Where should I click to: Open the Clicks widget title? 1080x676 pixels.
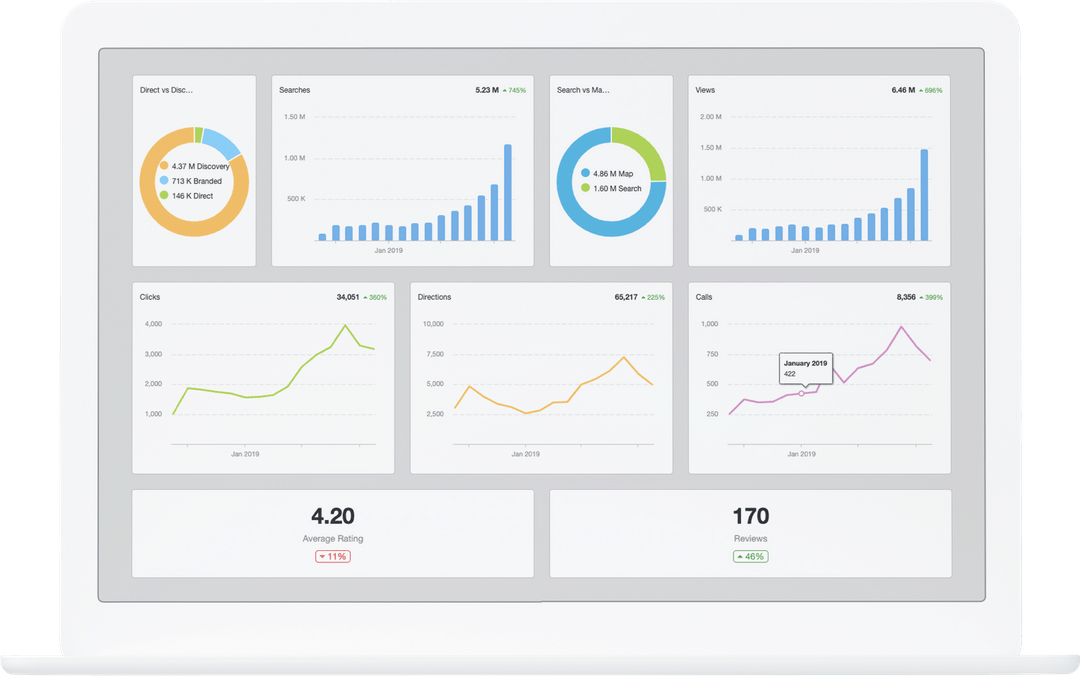click(x=150, y=297)
